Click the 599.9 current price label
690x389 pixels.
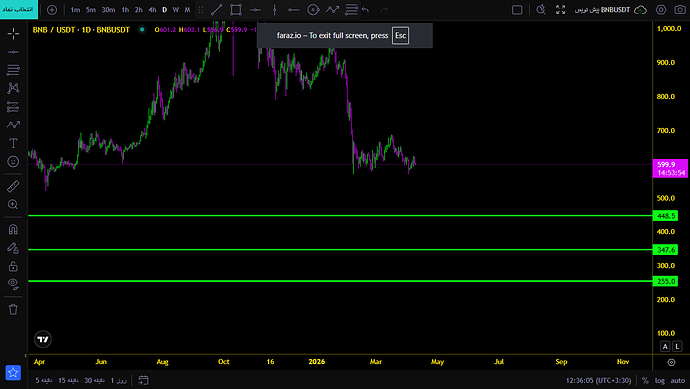click(670, 168)
